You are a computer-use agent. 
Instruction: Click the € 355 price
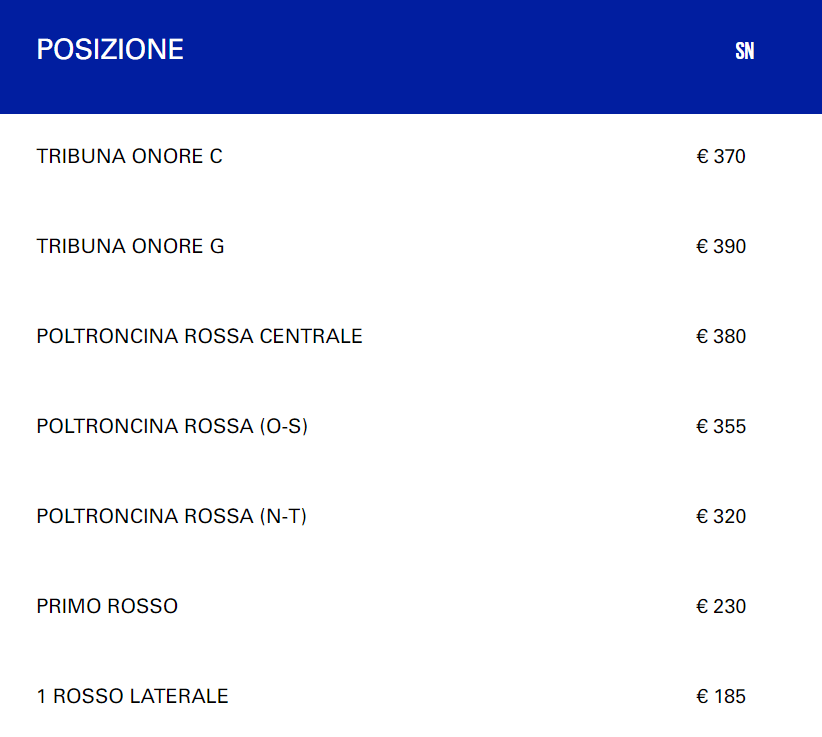[721, 427]
